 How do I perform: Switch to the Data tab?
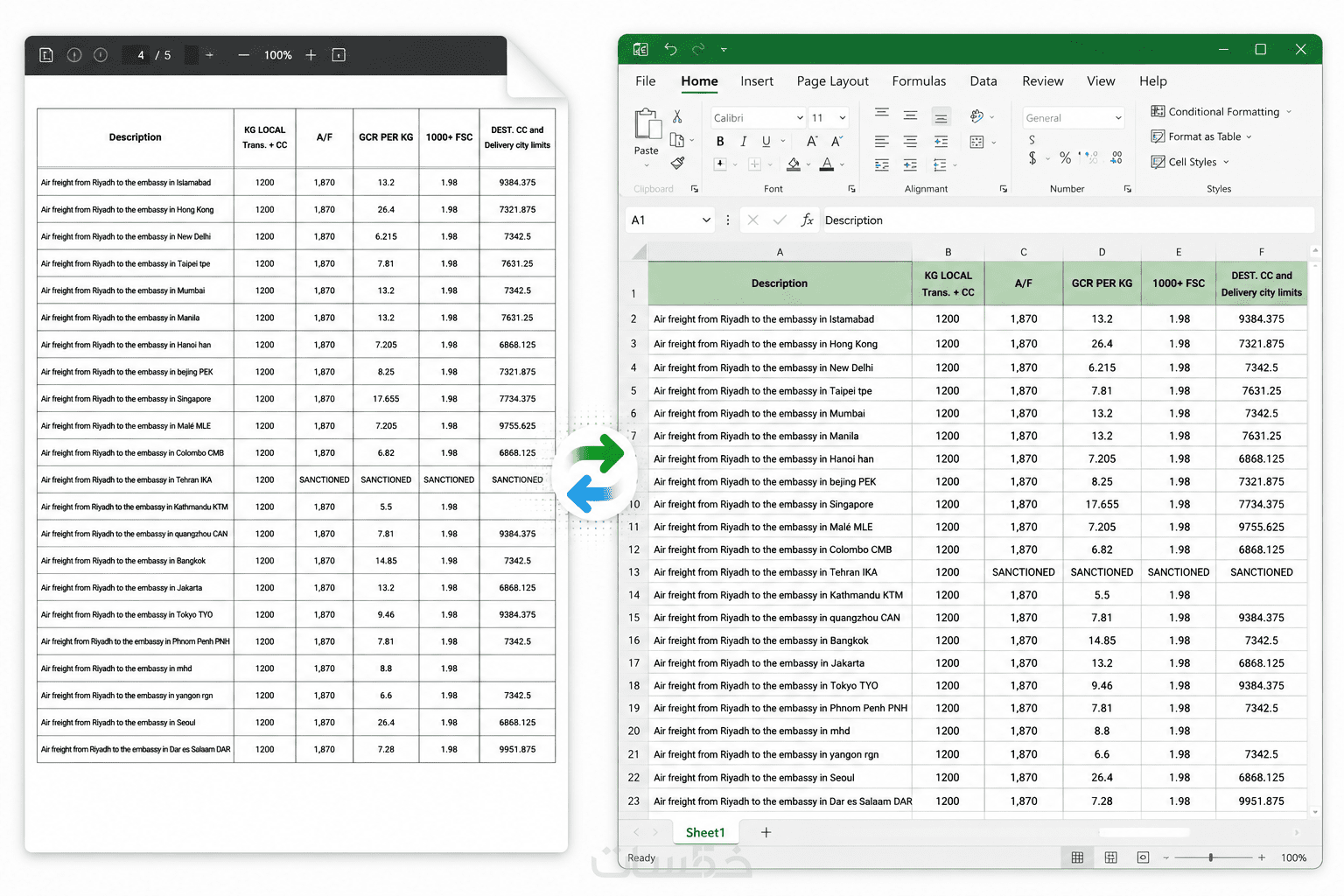[983, 81]
